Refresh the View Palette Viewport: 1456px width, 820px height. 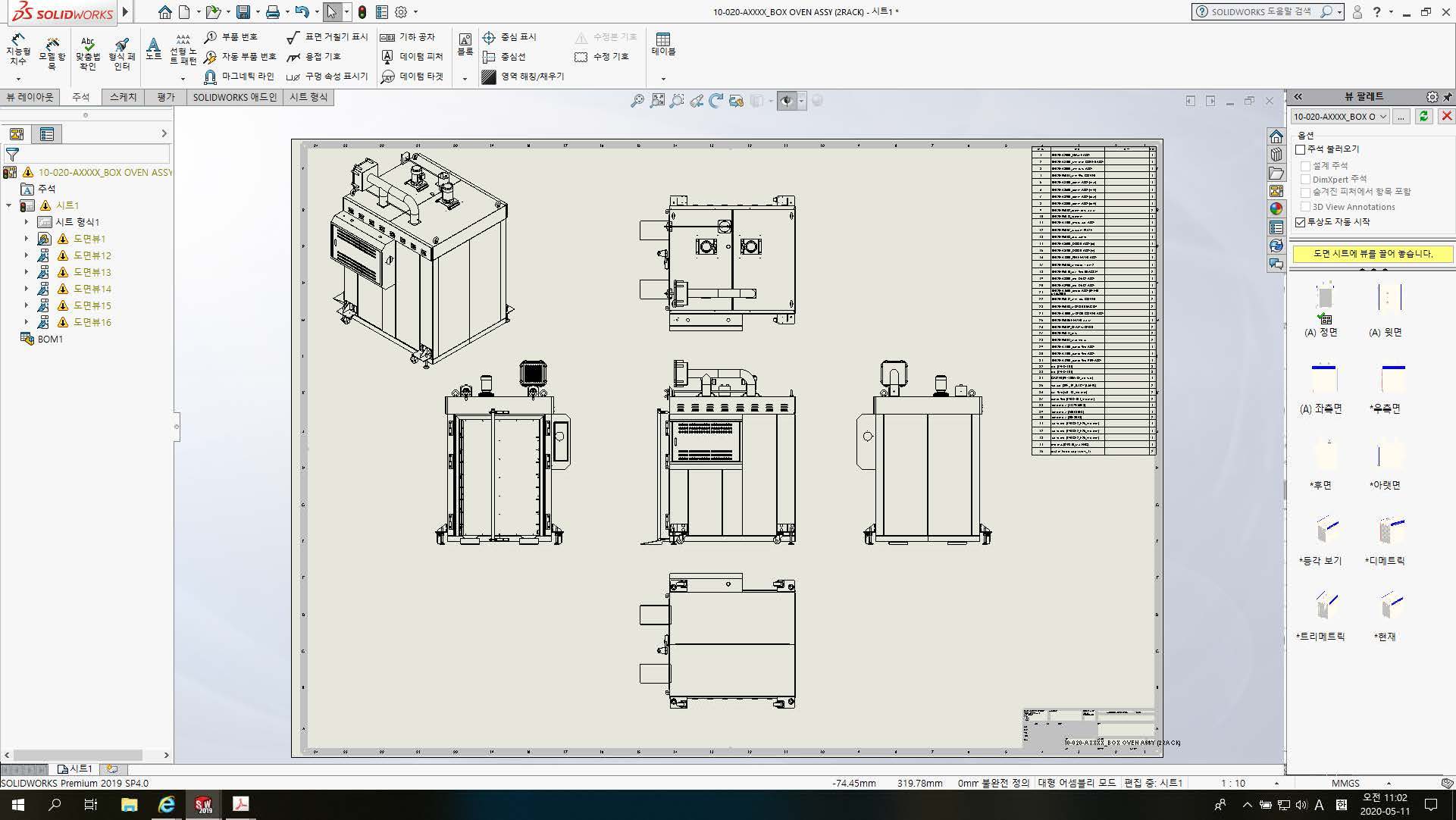(x=1423, y=116)
